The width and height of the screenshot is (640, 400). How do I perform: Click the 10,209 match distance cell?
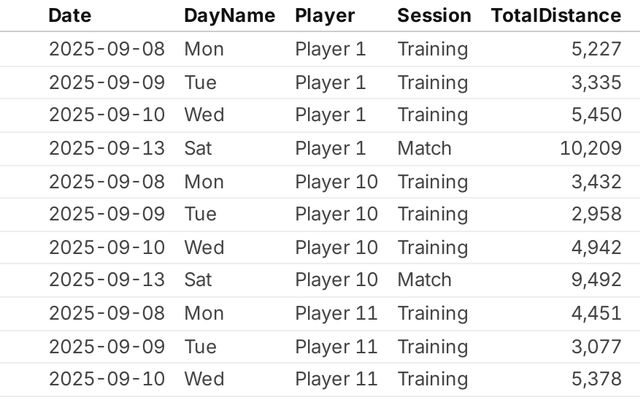(x=590, y=148)
